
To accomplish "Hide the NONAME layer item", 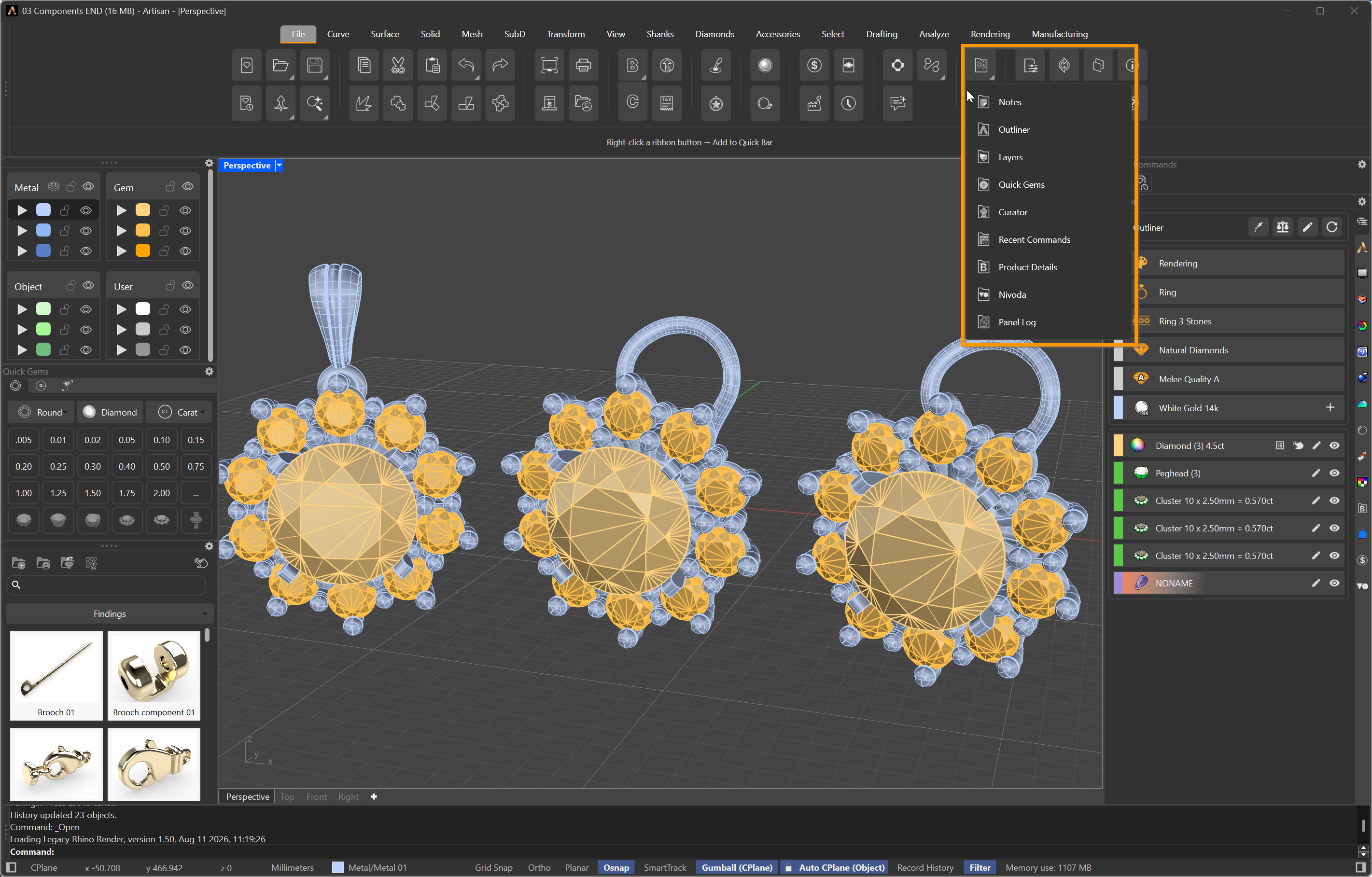I will click(1334, 583).
